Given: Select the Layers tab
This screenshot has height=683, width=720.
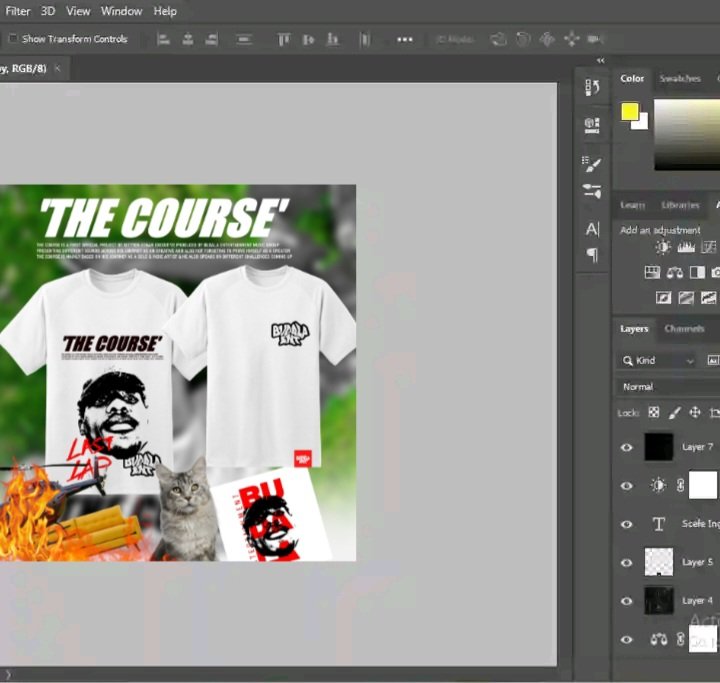Looking at the screenshot, I should pyautogui.click(x=634, y=329).
